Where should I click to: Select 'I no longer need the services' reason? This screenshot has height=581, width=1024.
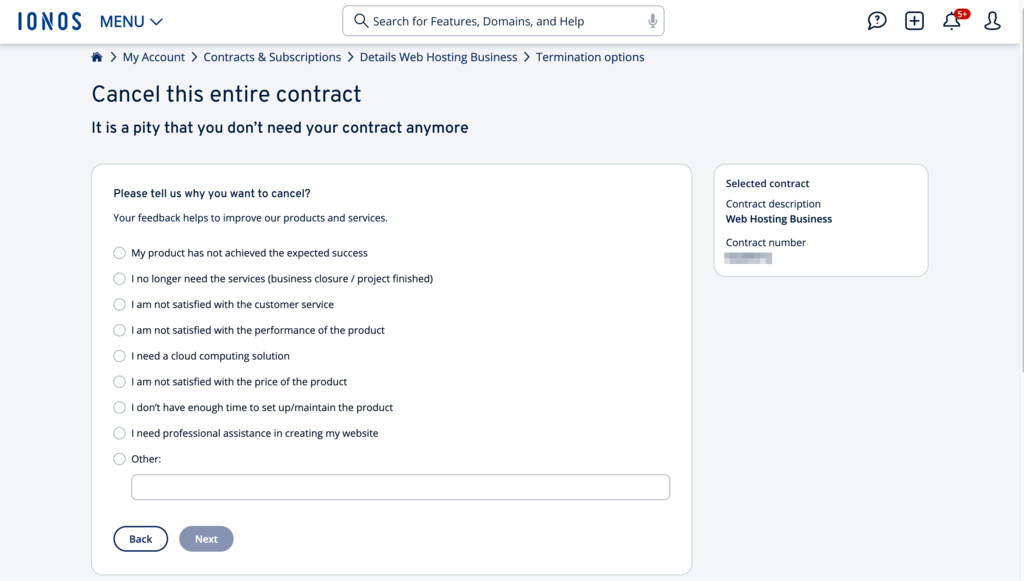119,278
